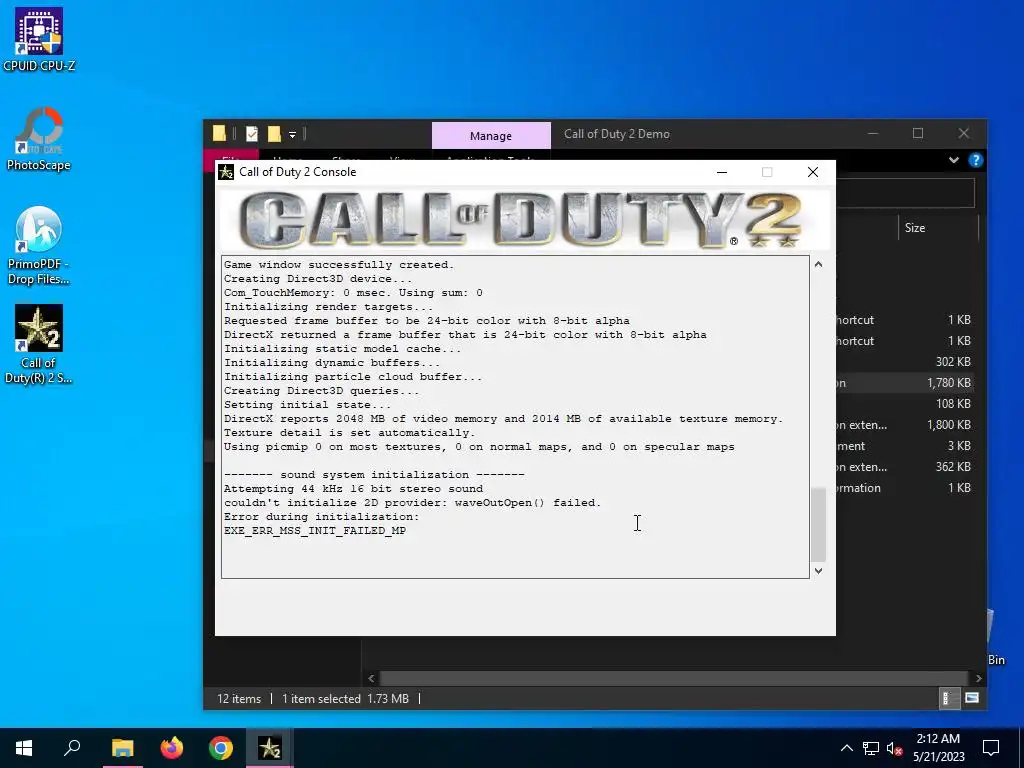
Task: Open the network status tray icon
Action: 871,748
